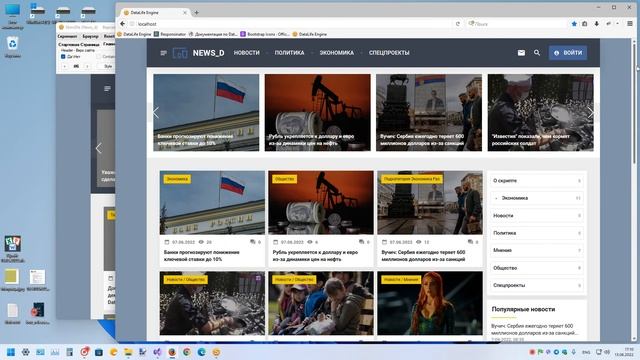
Task: Open the Спецпроекты sidebar category
Action: [537, 285]
